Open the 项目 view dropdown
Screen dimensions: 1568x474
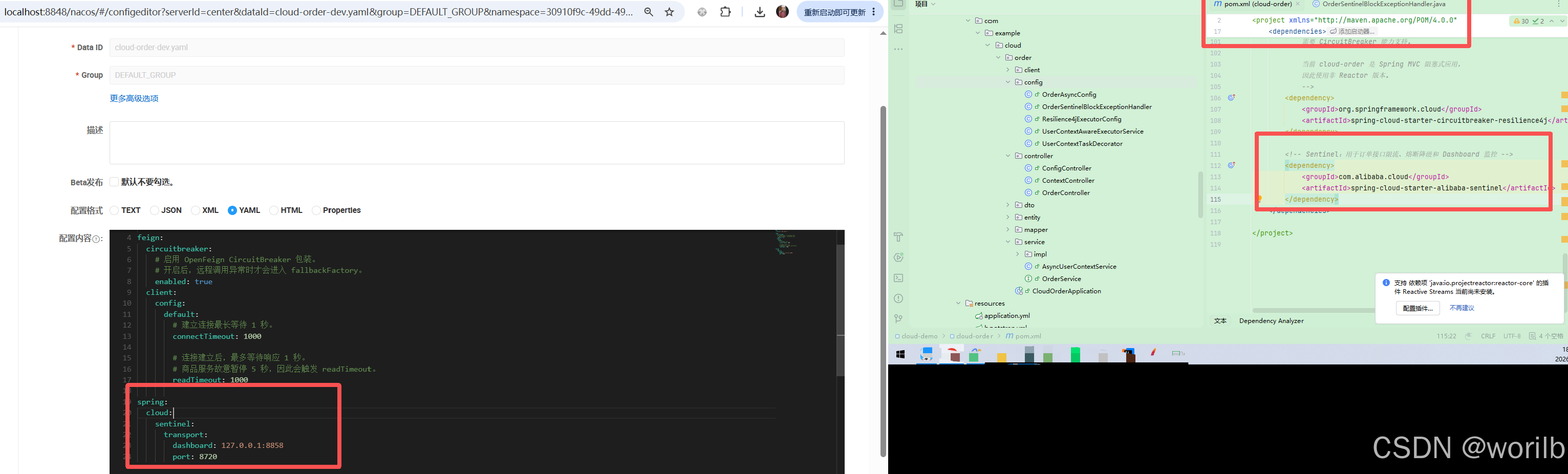(925, 4)
